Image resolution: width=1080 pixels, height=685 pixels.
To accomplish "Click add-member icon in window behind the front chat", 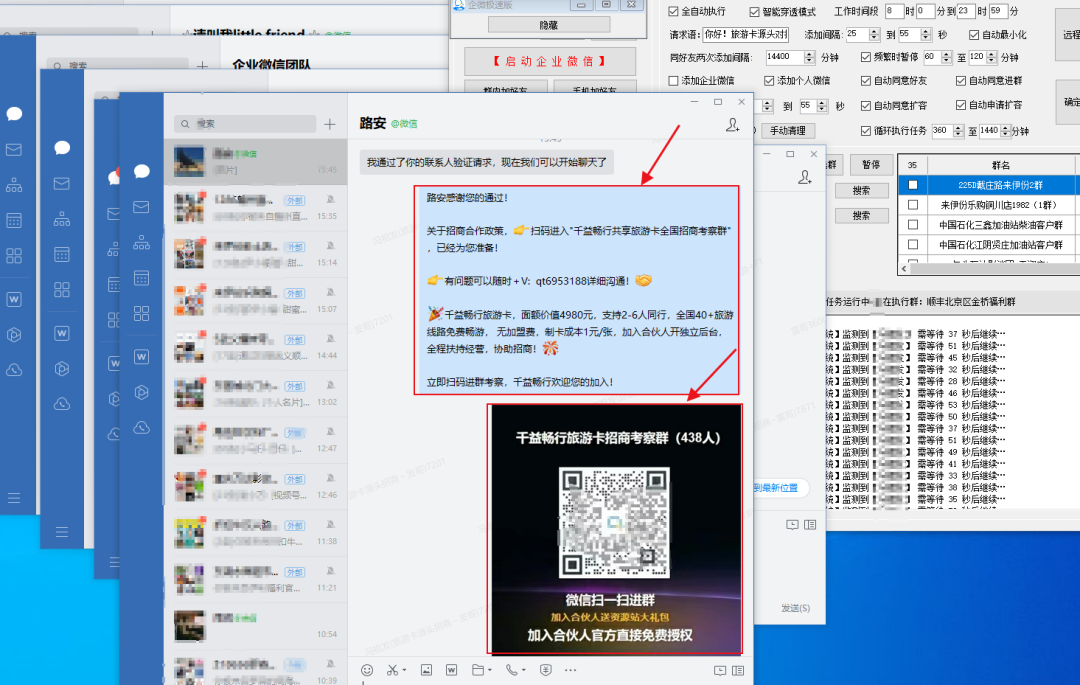I will click(804, 178).
